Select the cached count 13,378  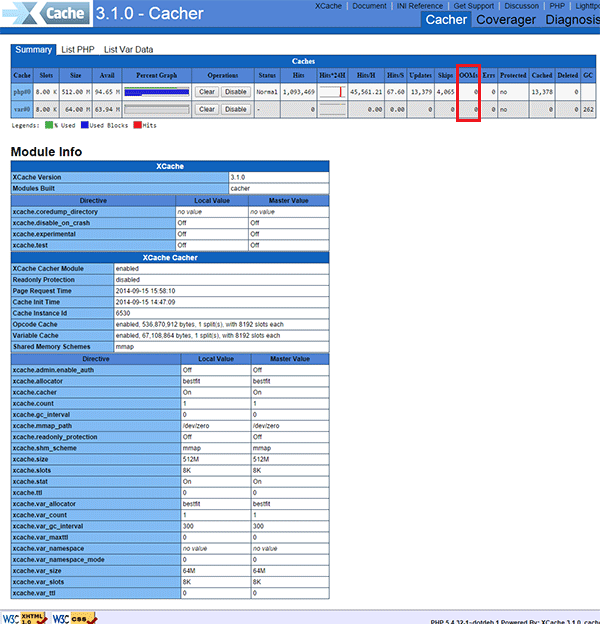(542, 92)
